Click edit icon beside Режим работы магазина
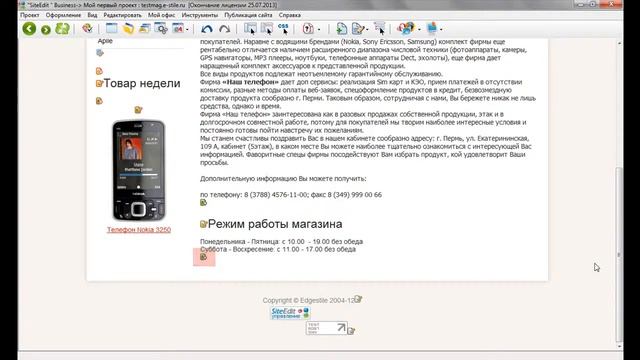640x360 pixels. [204, 224]
